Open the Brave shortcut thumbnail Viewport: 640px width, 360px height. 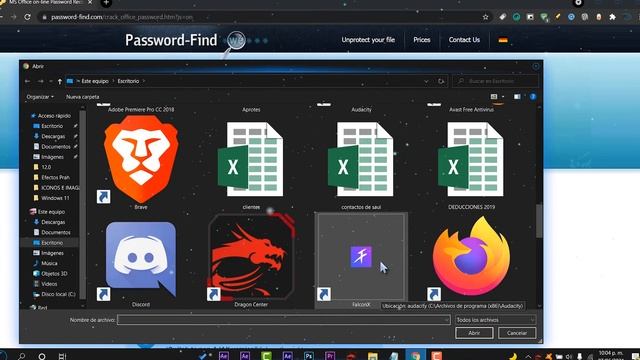[141, 159]
